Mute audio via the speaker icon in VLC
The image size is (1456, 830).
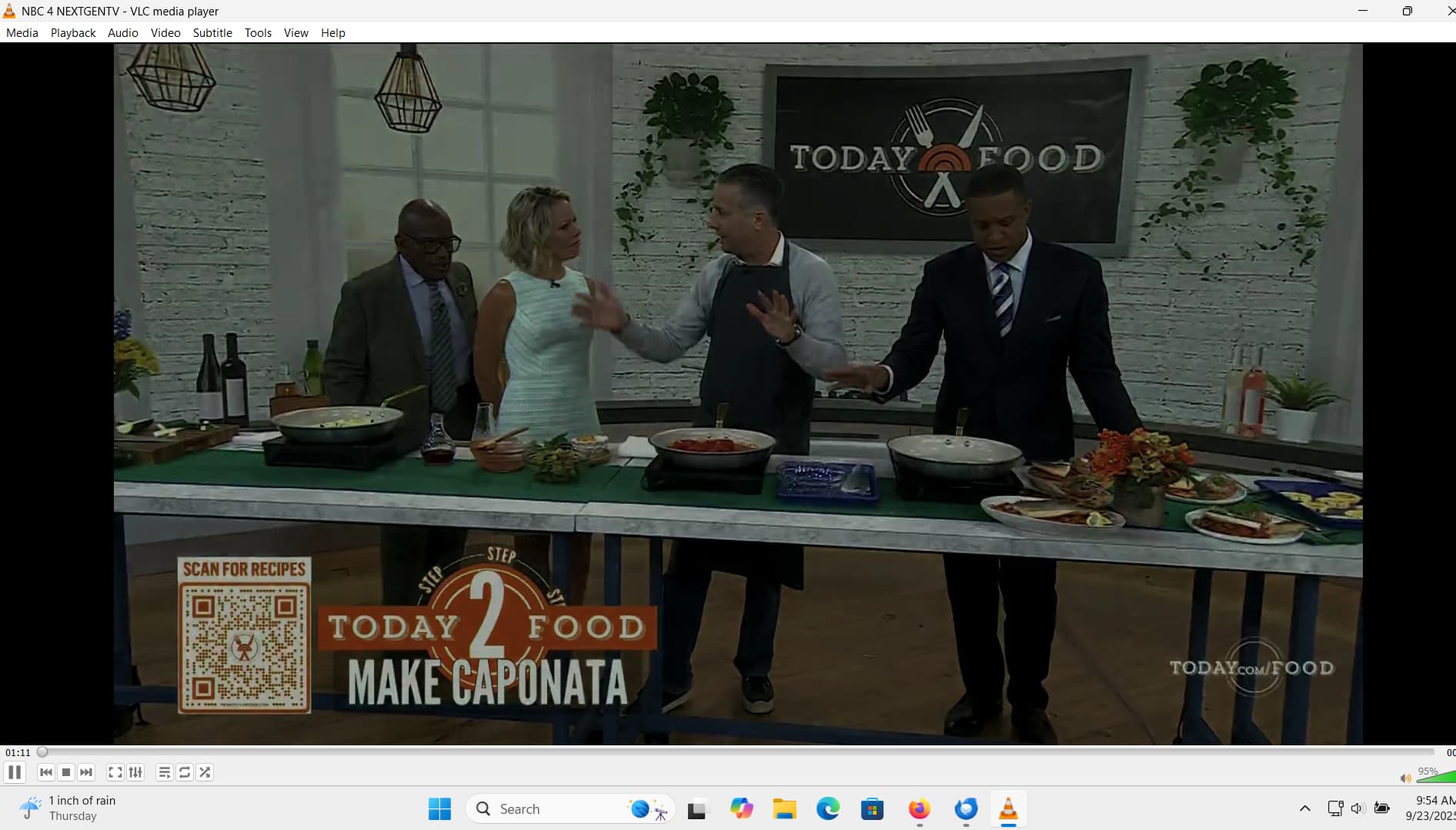(1405, 778)
